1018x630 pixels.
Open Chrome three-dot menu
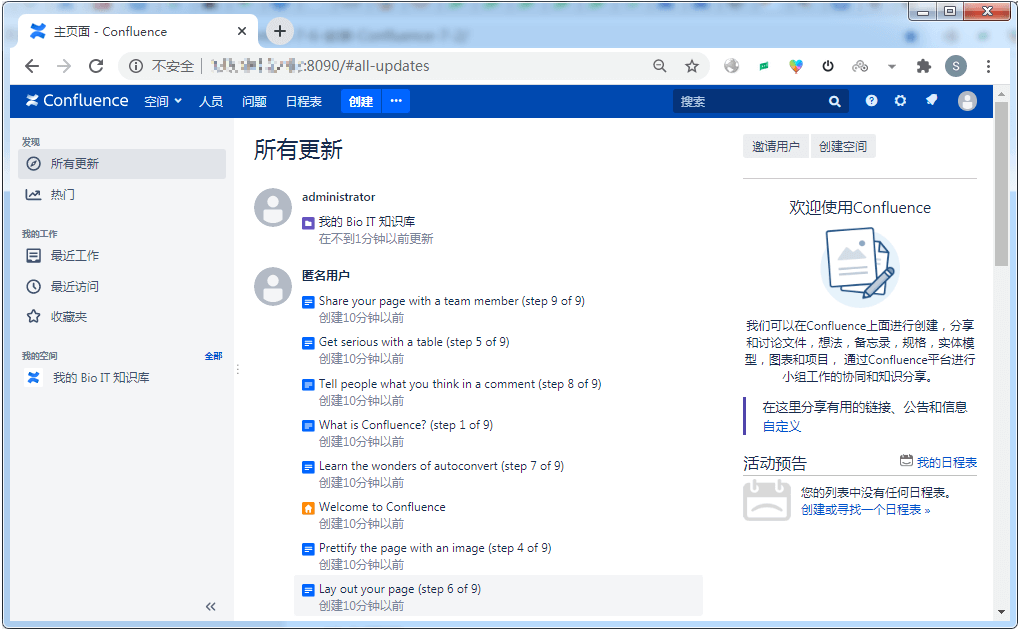tap(988, 66)
